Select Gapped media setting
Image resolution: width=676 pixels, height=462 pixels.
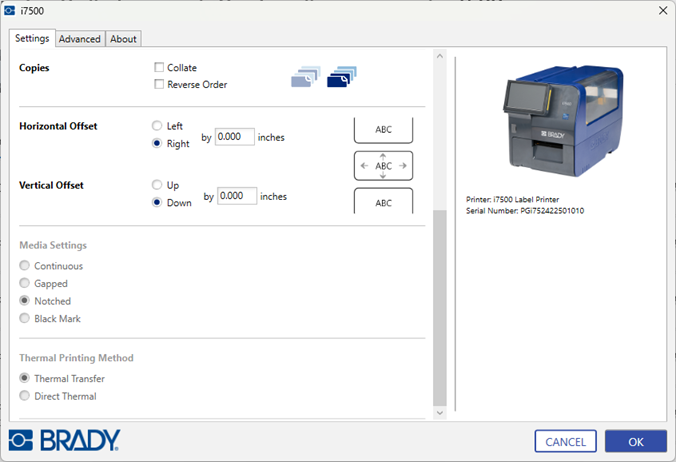(x=25, y=283)
